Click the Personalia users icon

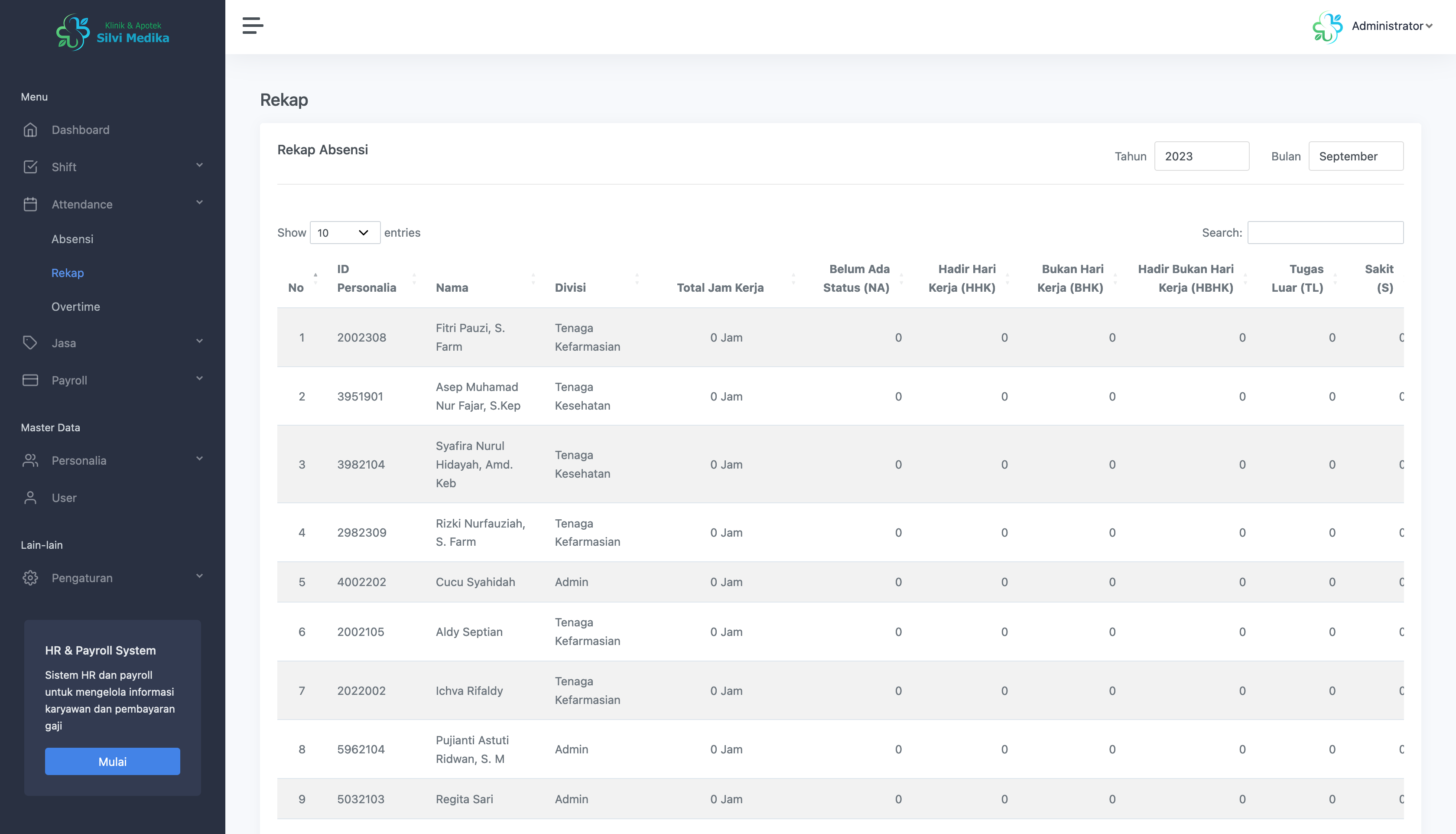(x=30, y=460)
